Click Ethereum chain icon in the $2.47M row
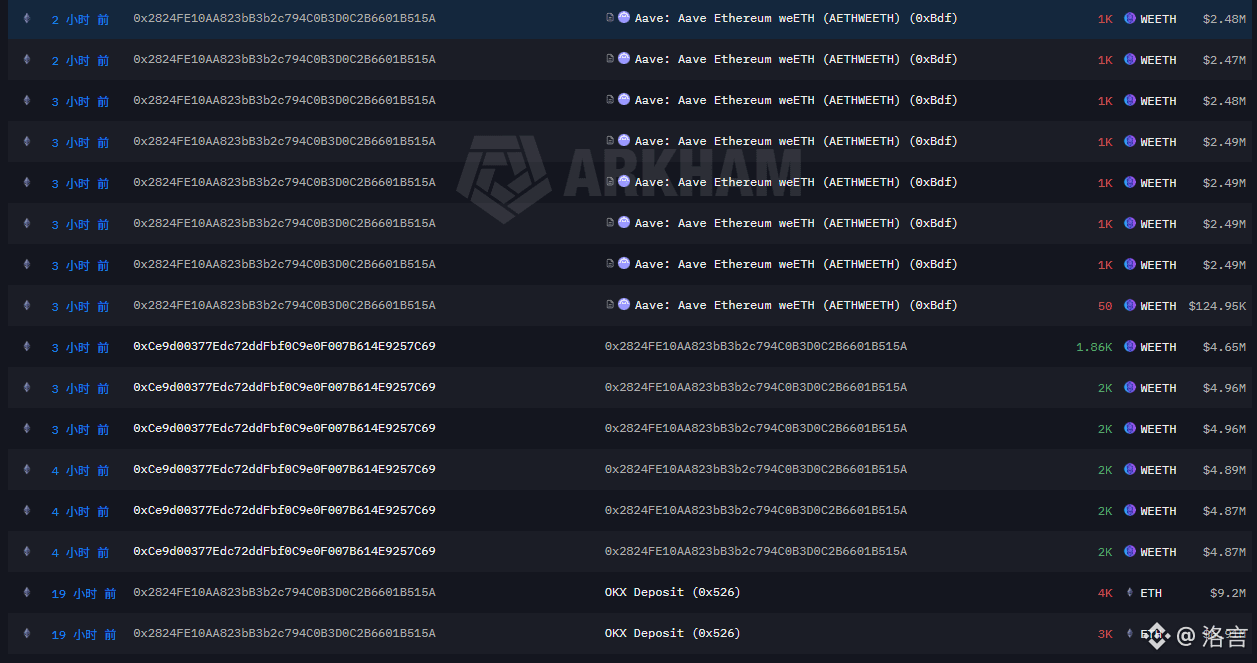The width and height of the screenshot is (1257, 663). [27, 60]
